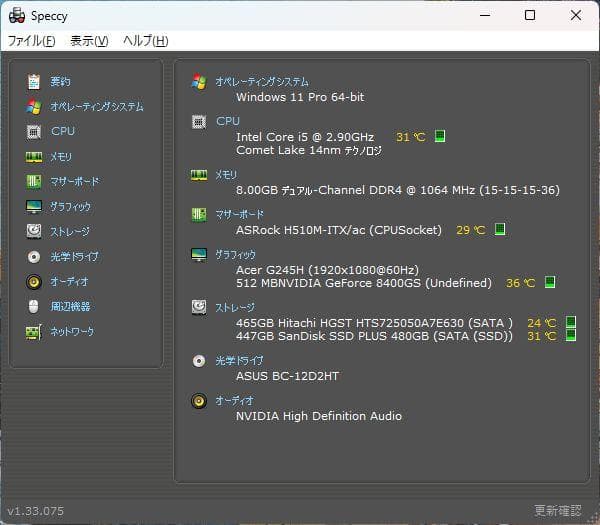Open the グラフィック heading link in summary
This screenshot has width=600, height=525.
[235, 254]
